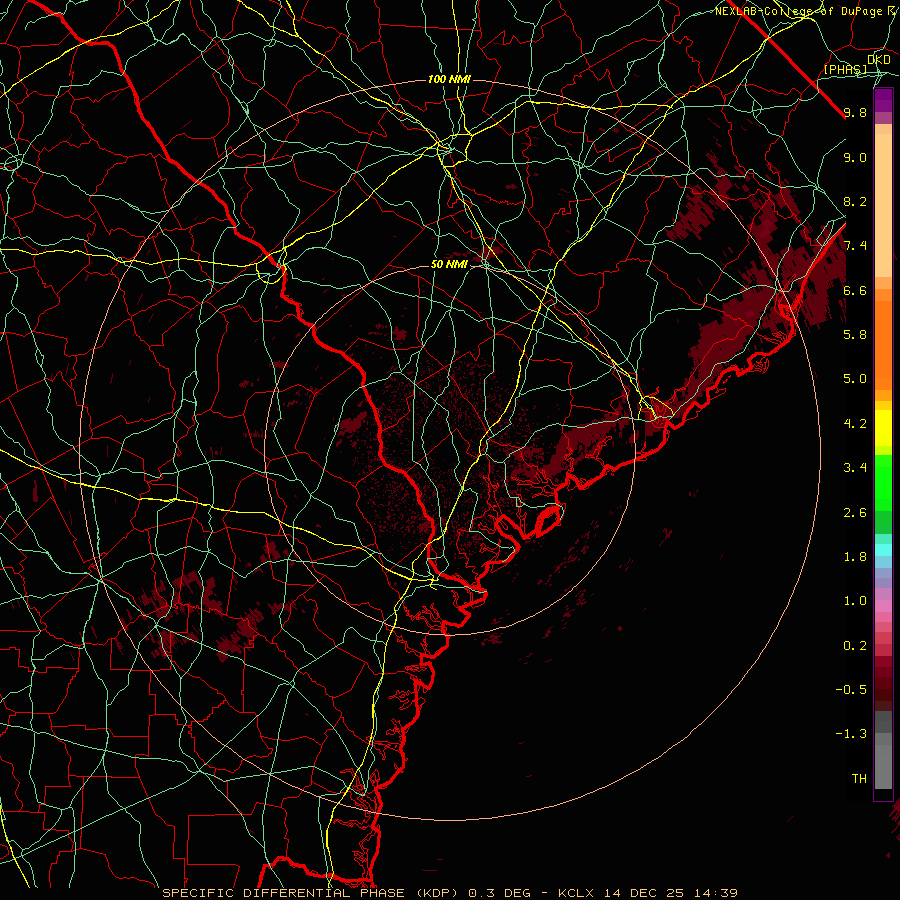
Task: Click the gray segment of the color bar
Action: pos(883,749)
